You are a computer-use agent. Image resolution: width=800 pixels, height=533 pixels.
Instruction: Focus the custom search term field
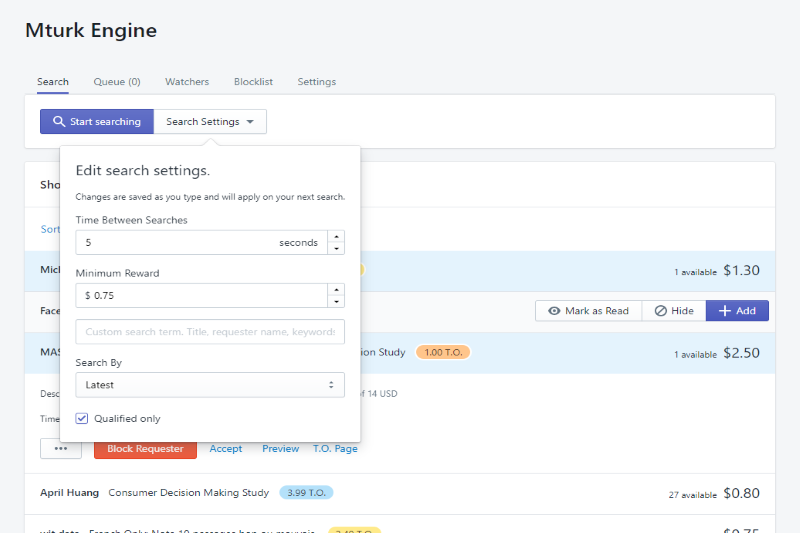coord(210,332)
